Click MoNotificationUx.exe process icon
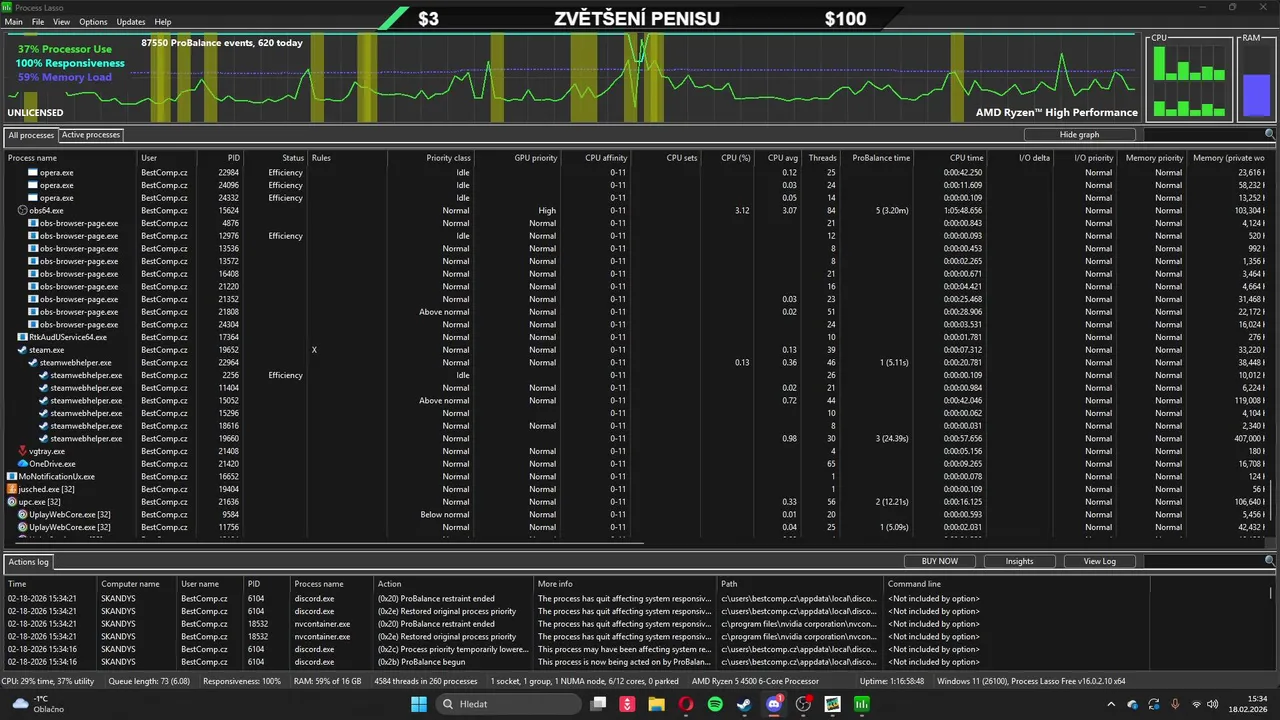This screenshot has height=720, width=1280. click(x=12, y=477)
